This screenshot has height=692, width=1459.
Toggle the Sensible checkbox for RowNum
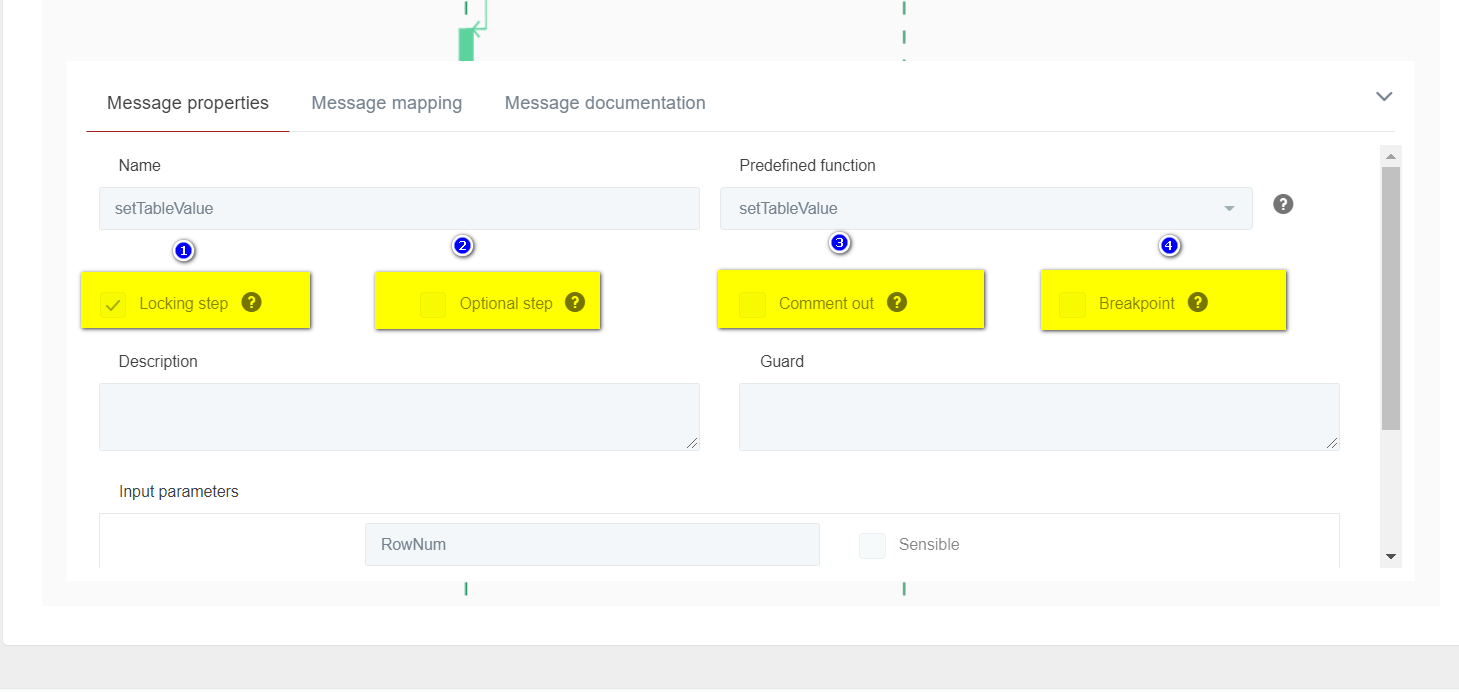[x=872, y=545]
